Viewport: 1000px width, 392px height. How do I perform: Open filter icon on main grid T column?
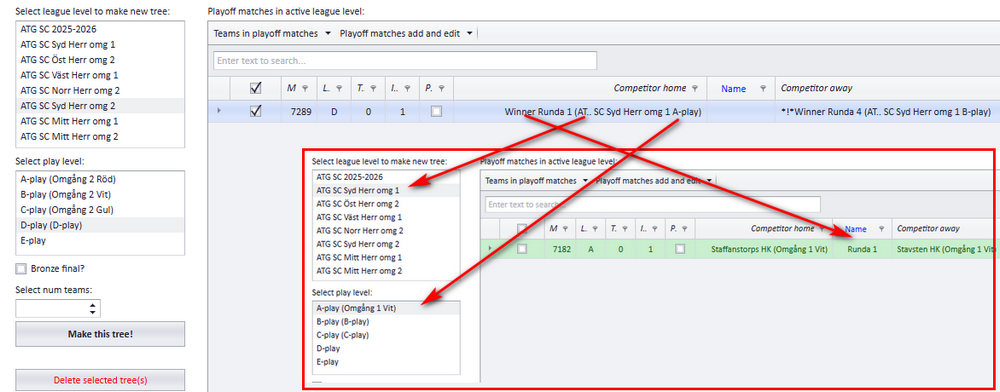(x=373, y=89)
